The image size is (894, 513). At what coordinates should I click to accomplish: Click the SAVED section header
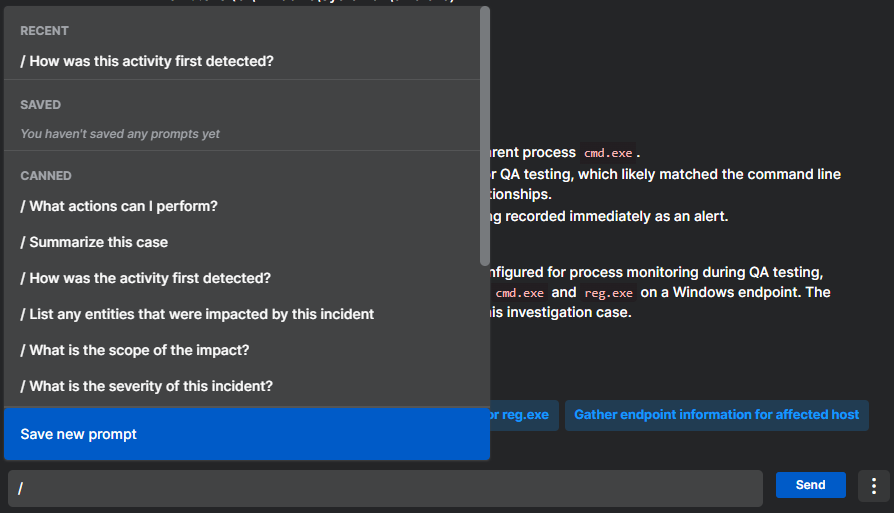point(41,105)
